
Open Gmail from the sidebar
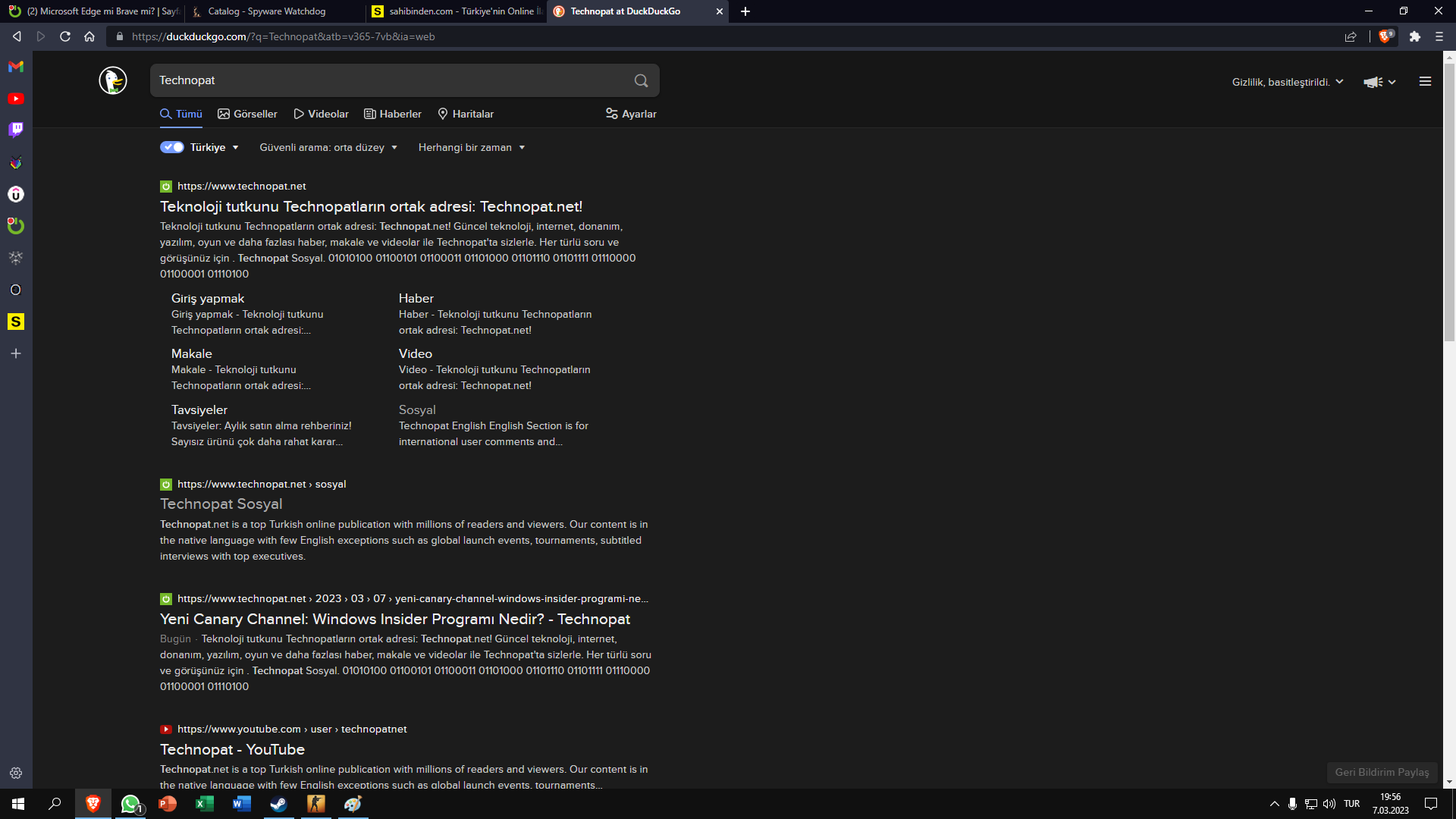pos(16,67)
